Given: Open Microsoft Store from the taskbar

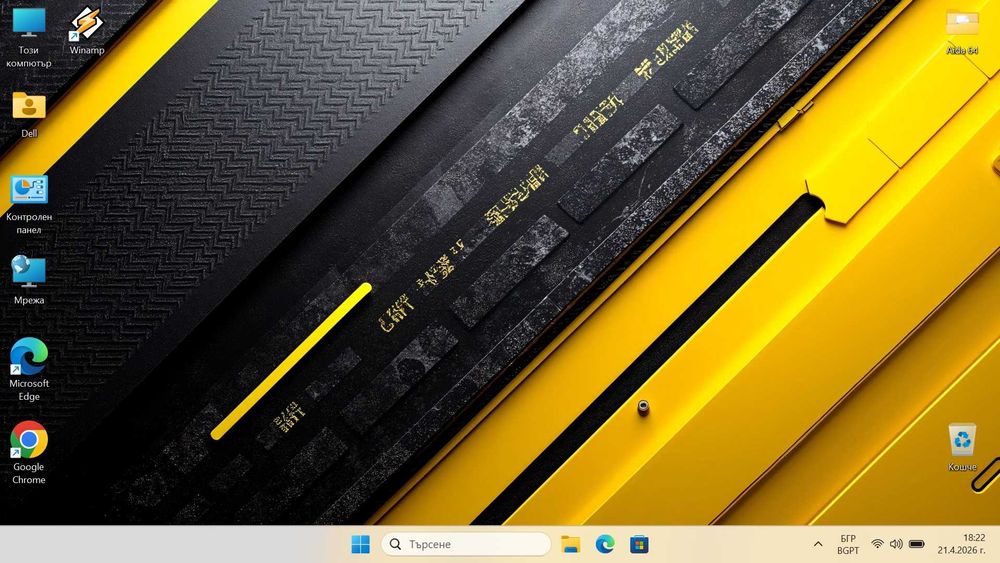Looking at the screenshot, I should [639, 544].
